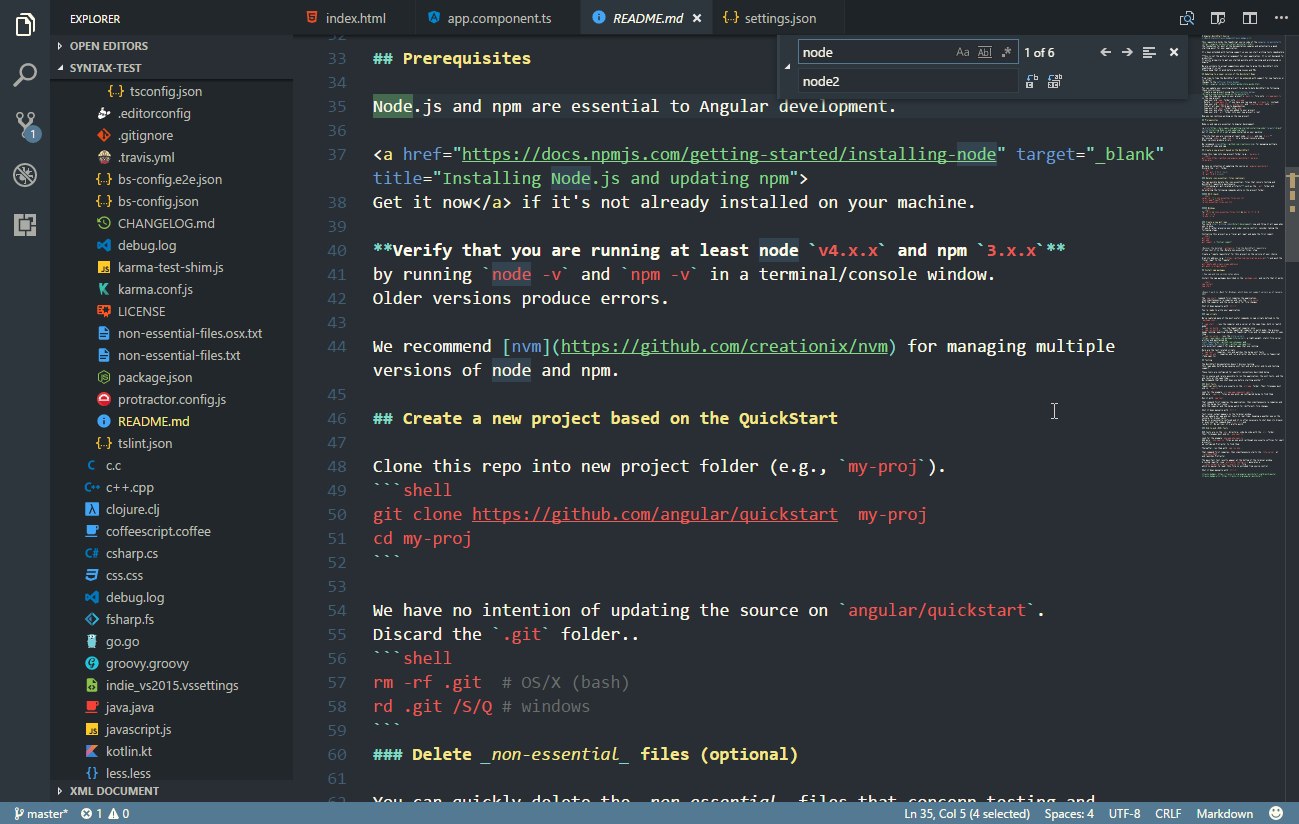Change end of line sequence CRLF

pyautogui.click(x=1168, y=814)
